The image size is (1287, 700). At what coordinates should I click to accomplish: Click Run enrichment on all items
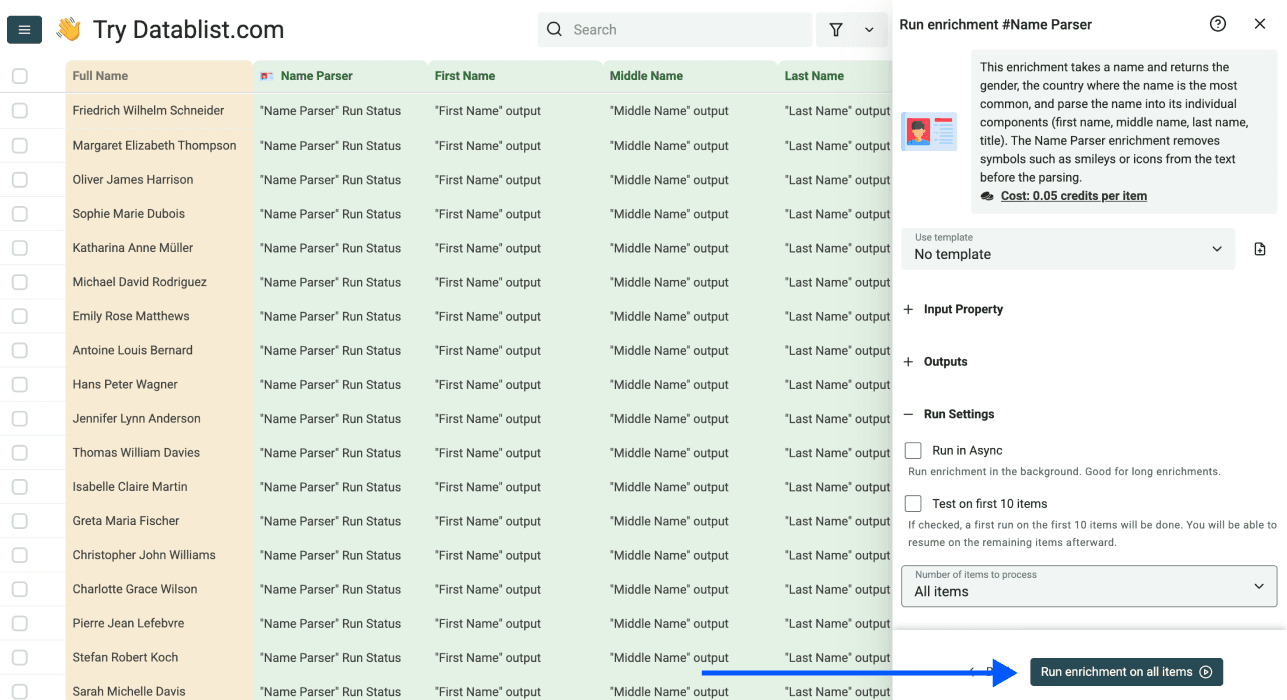point(1126,672)
